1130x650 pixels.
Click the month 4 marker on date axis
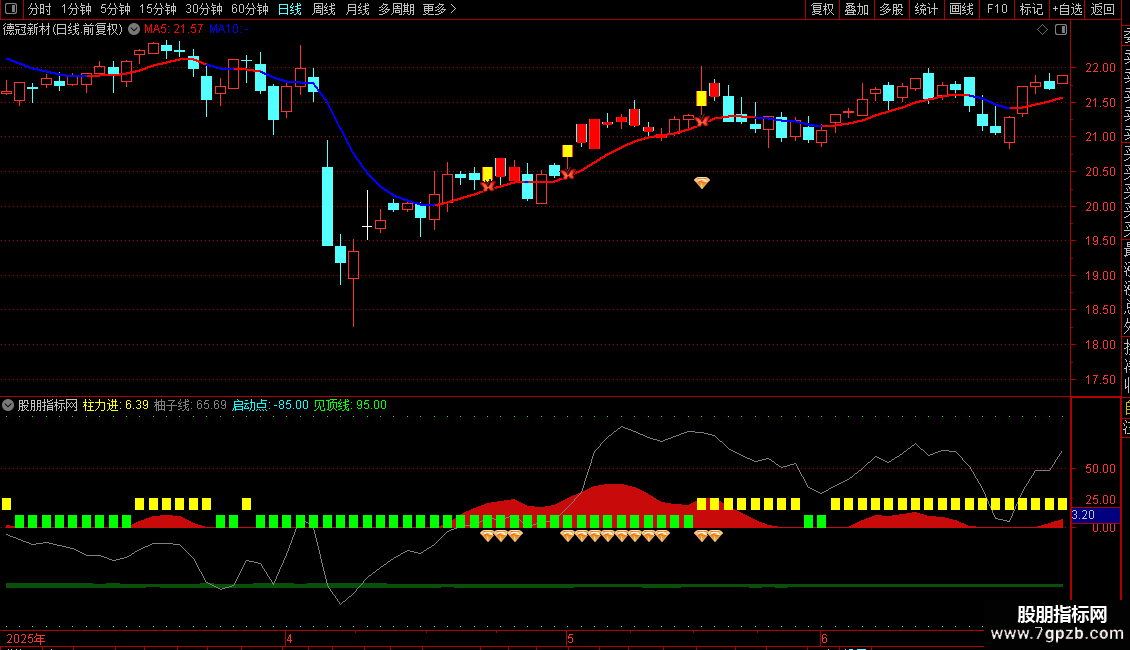(x=289, y=638)
